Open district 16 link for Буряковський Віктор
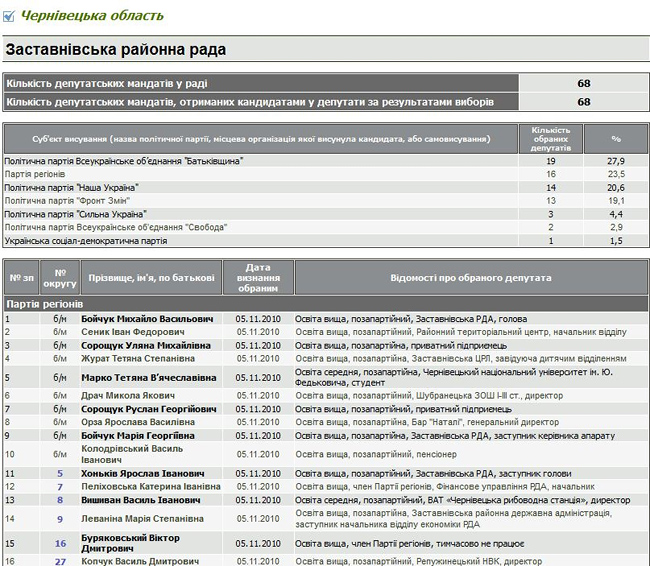The image size is (650, 566). click(60, 544)
